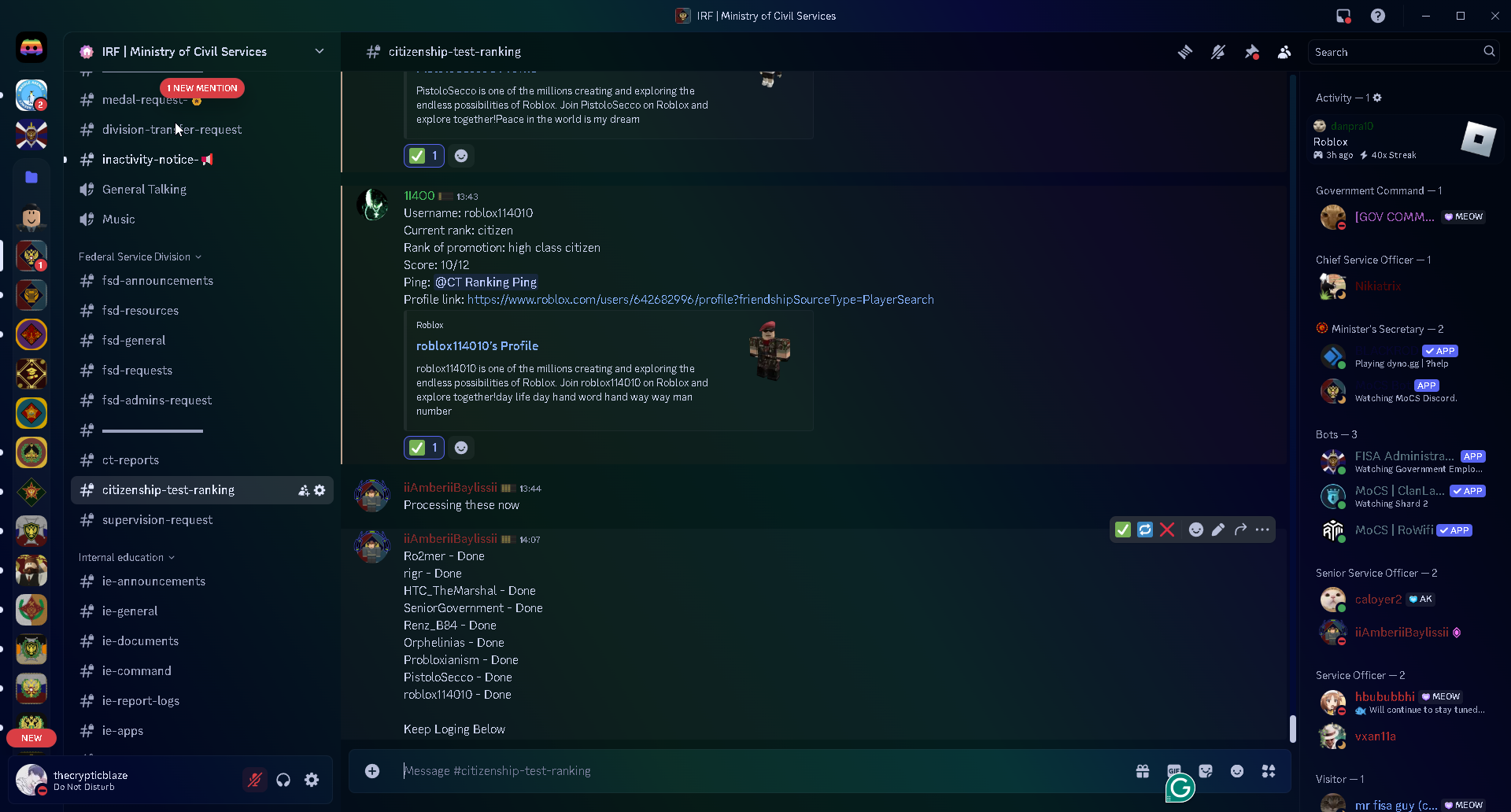Open the roblox114010 profile URL link

(700, 300)
